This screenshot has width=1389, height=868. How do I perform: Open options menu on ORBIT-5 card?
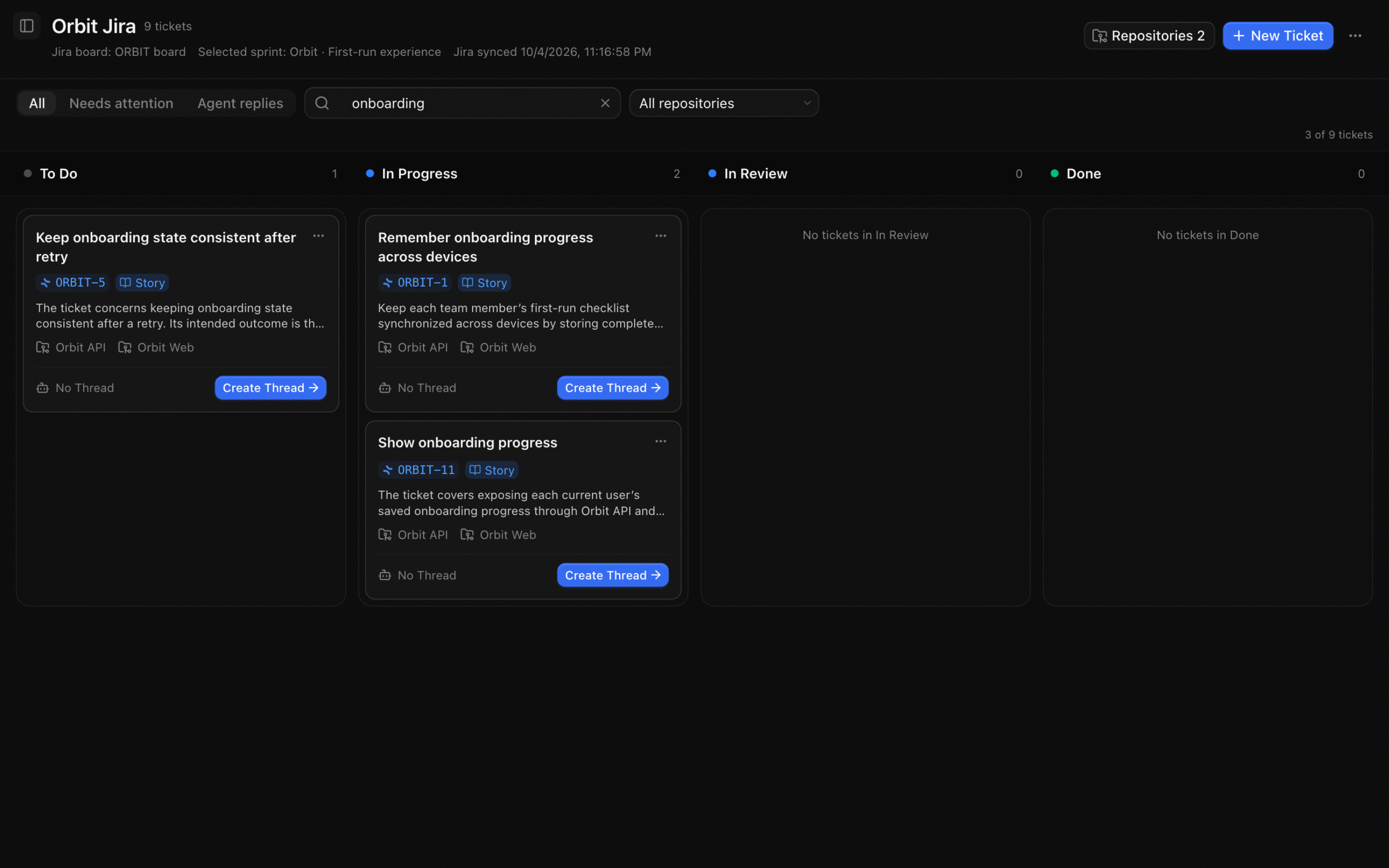point(319,236)
